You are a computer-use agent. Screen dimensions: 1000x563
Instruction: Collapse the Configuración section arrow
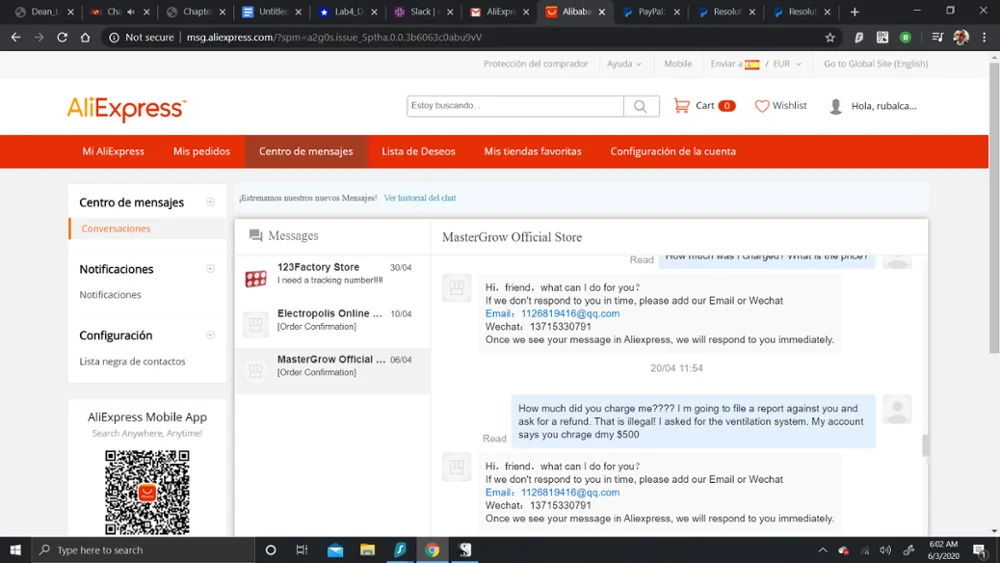(210, 335)
